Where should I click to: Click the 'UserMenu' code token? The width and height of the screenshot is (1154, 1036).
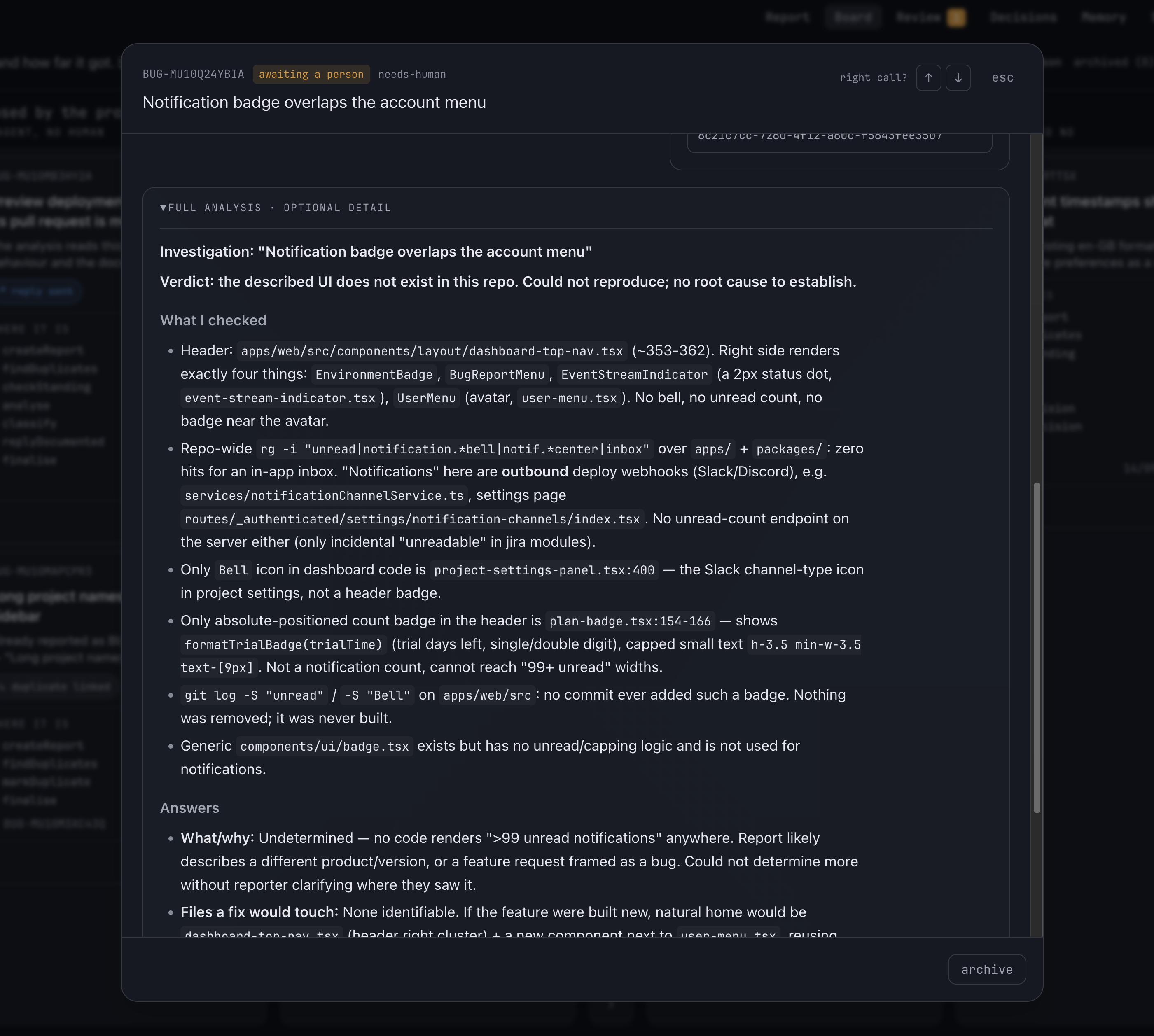click(x=426, y=398)
